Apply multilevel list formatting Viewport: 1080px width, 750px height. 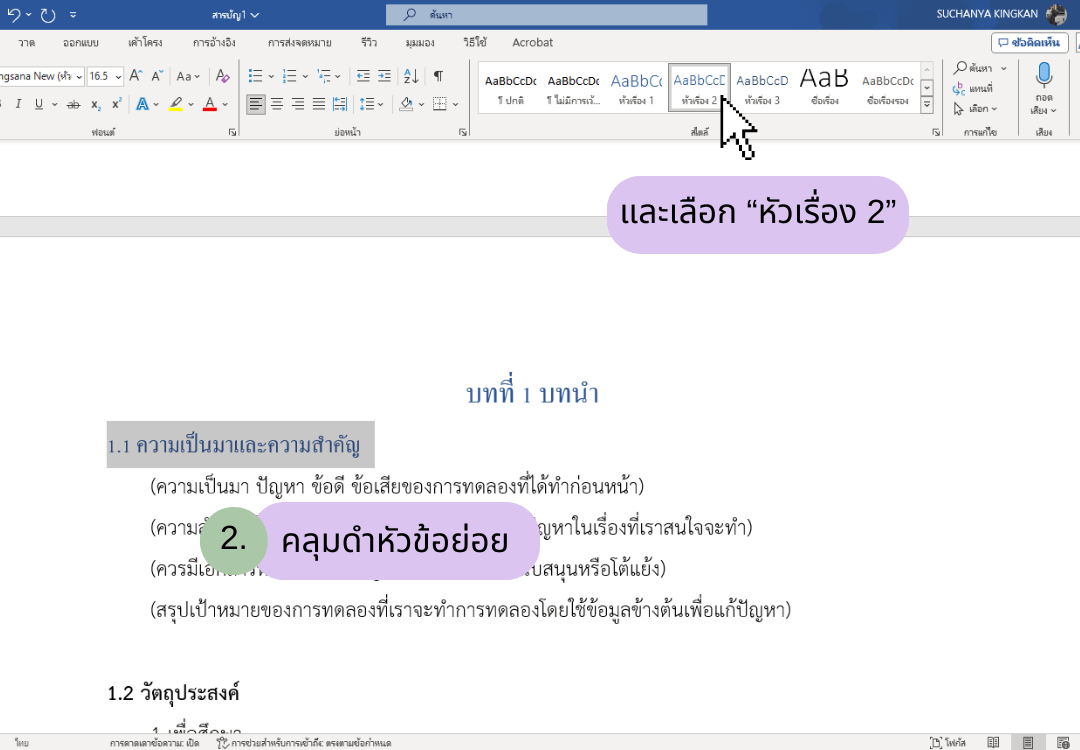(x=324, y=76)
